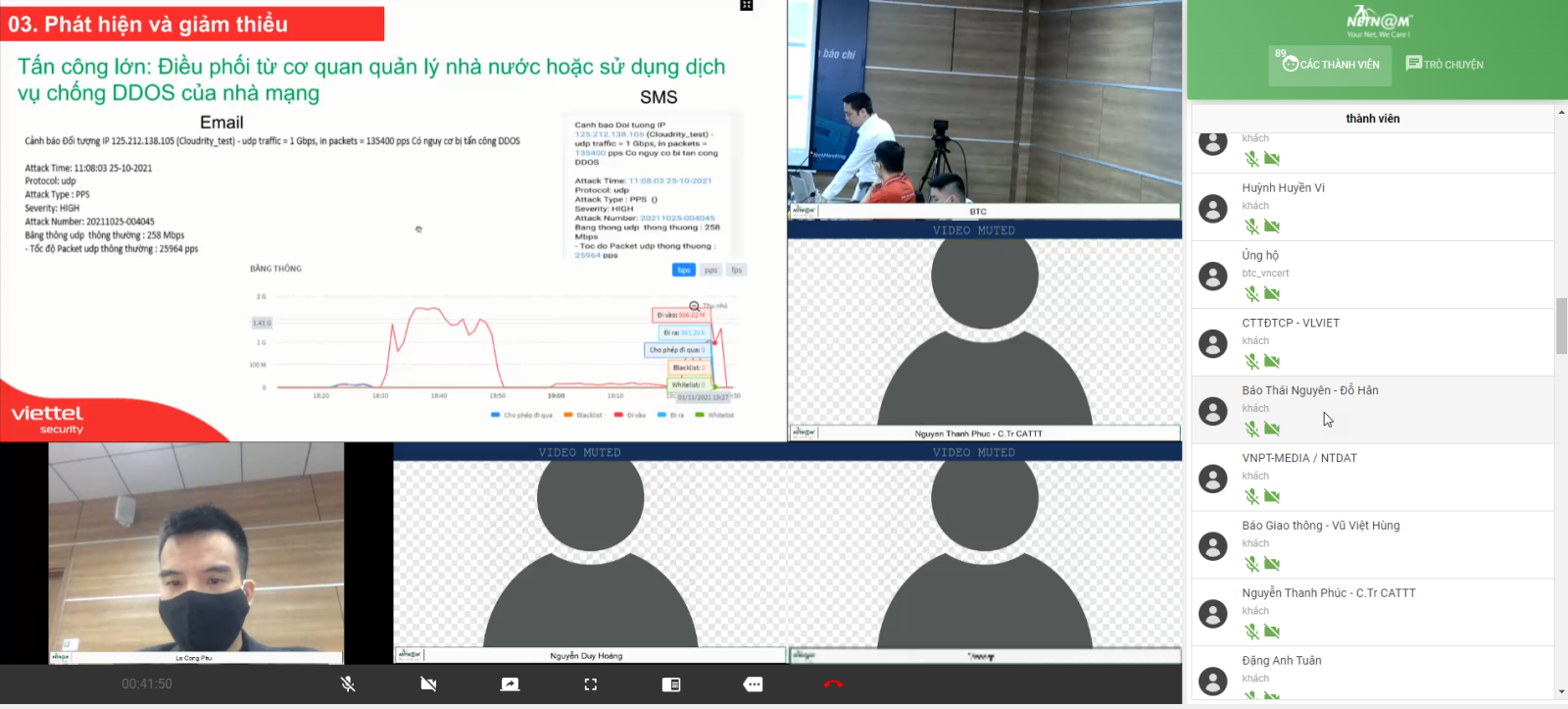The width and height of the screenshot is (1568, 709).
Task: Click avatar of Ủng hộ member
Action: pos(1213,277)
